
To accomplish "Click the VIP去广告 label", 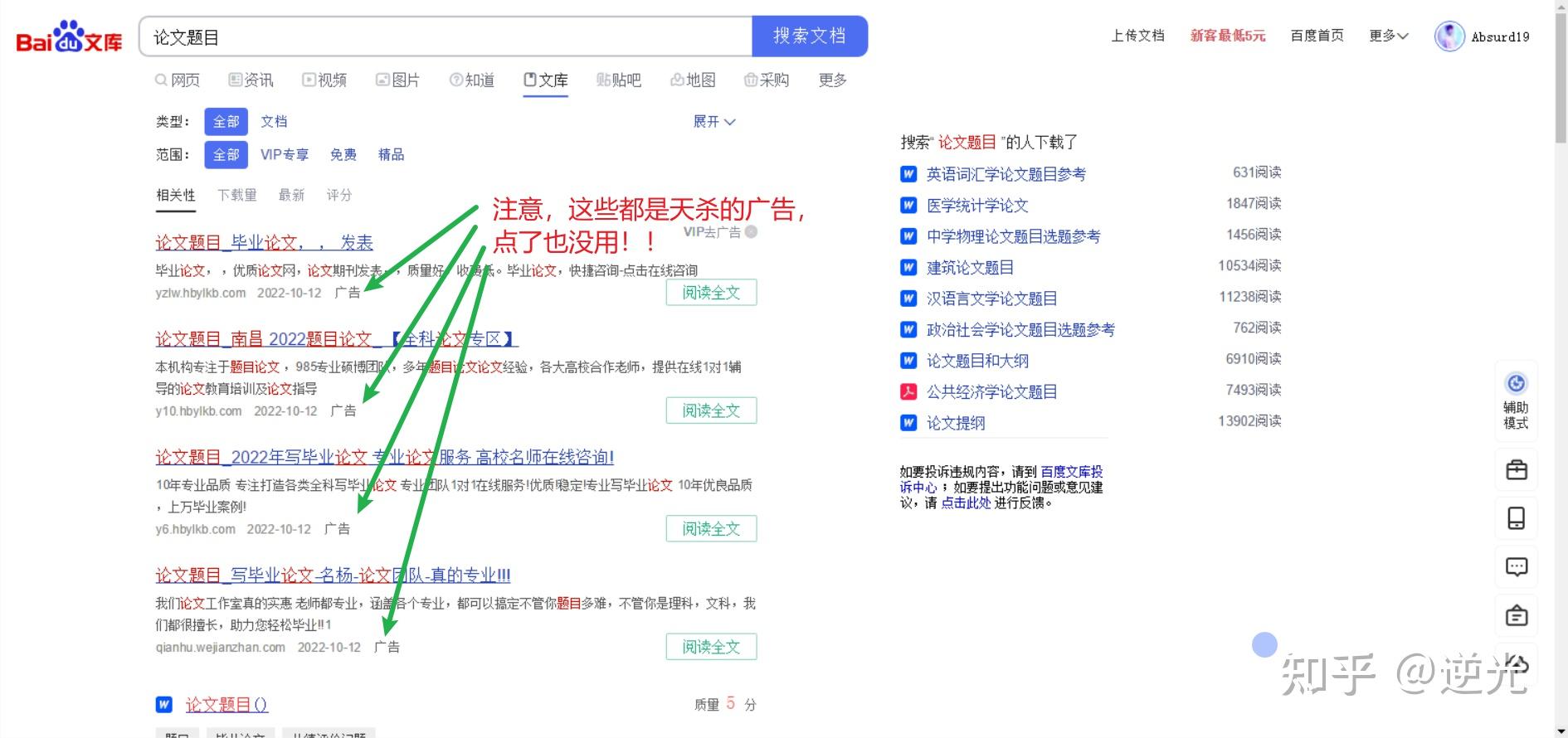I will click(x=712, y=232).
